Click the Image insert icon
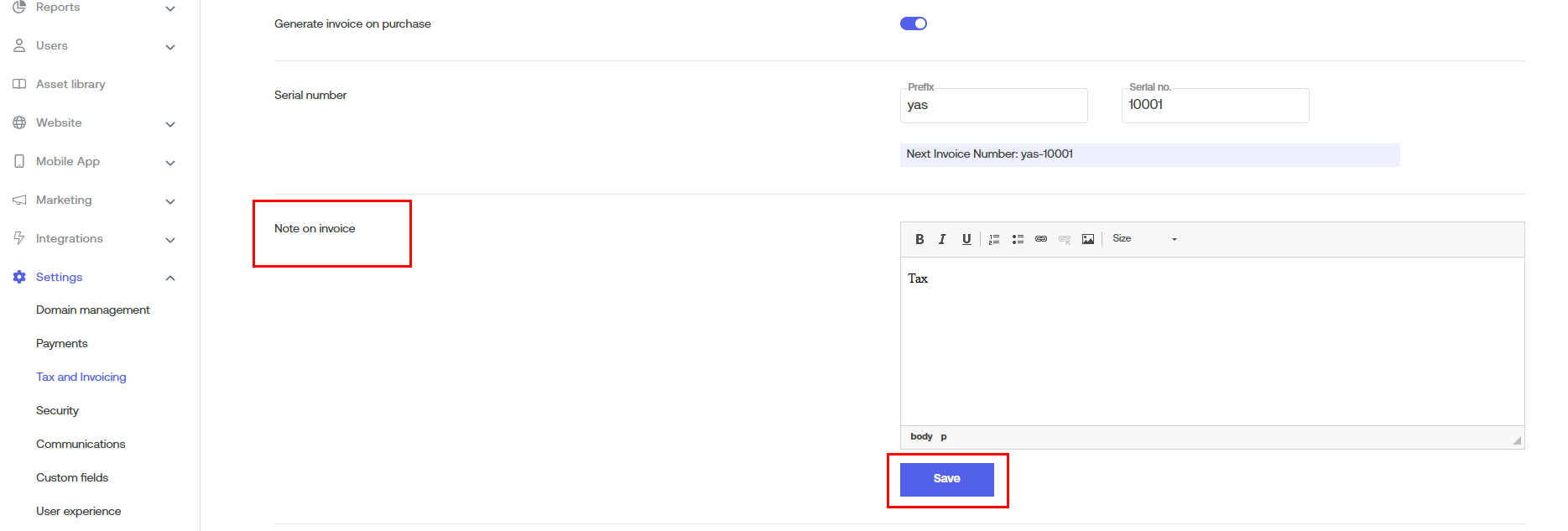 pyautogui.click(x=1088, y=239)
